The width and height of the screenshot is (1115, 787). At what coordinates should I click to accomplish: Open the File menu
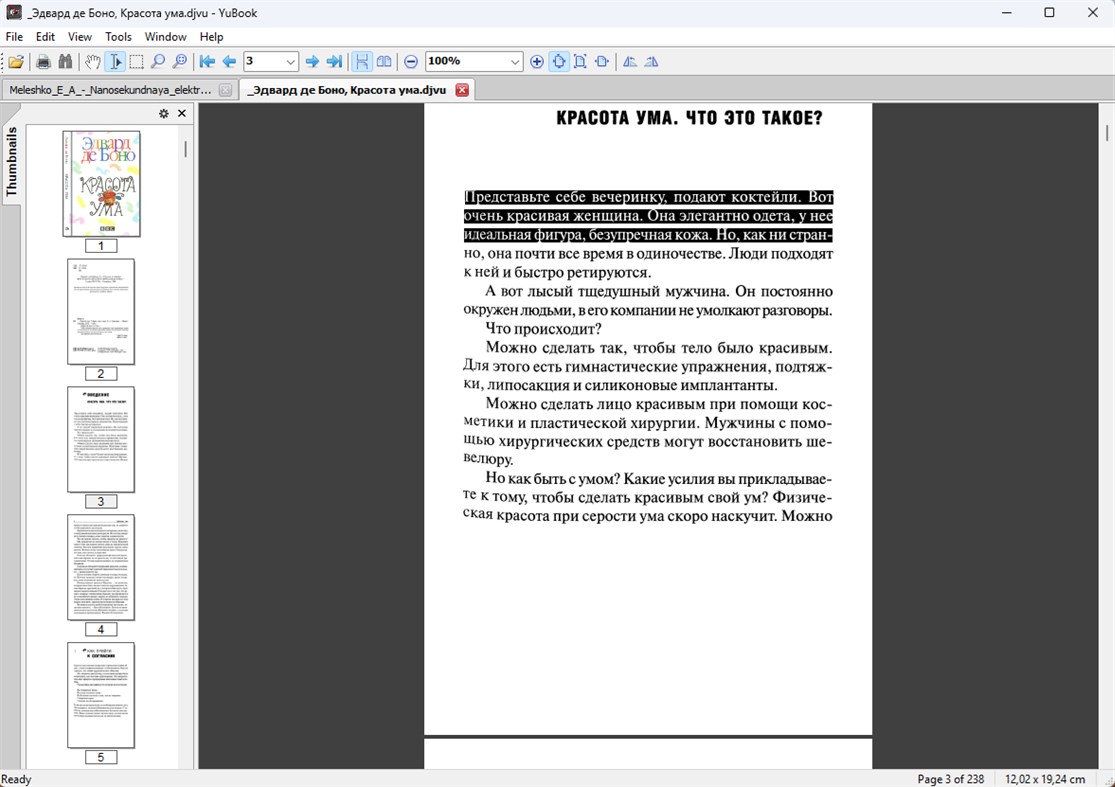tap(14, 36)
